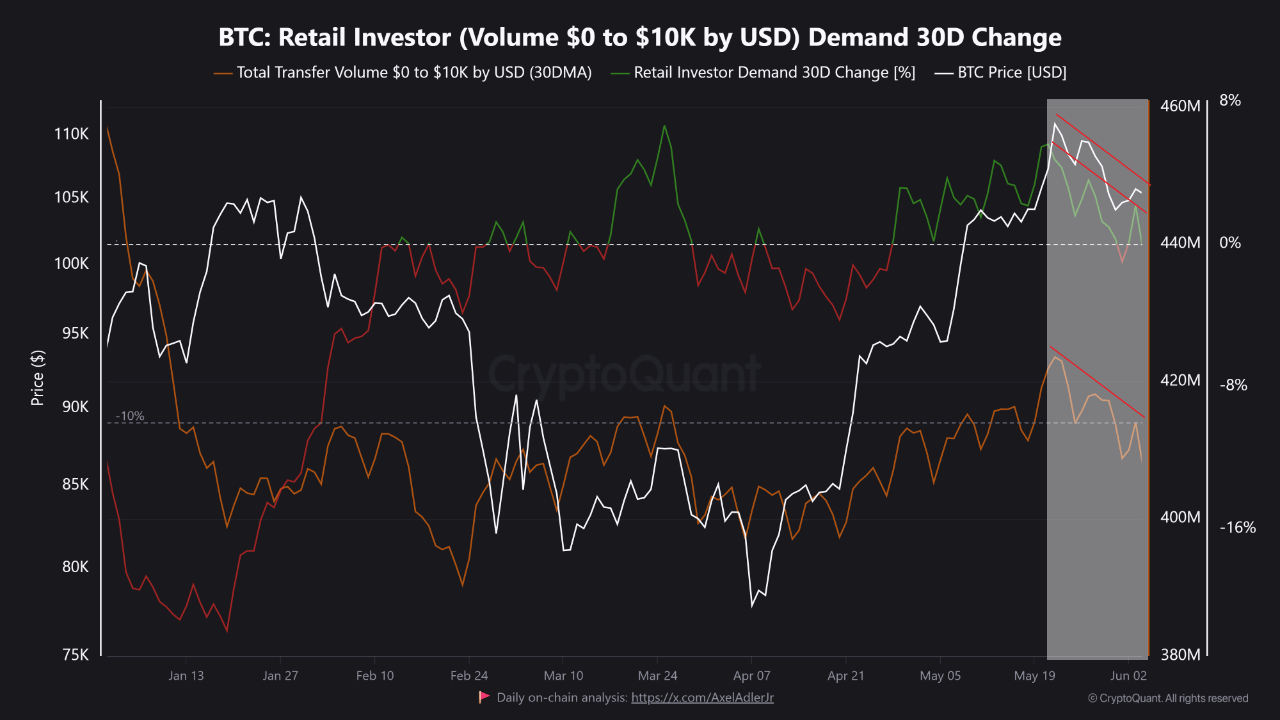The height and width of the screenshot is (720, 1280).
Task: Open the x.com/AxelAdlerJr link
Action: tap(700, 697)
